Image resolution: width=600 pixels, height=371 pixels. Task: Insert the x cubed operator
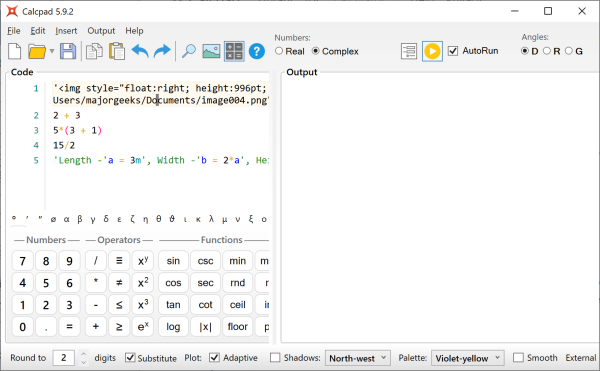pos(143,305)
